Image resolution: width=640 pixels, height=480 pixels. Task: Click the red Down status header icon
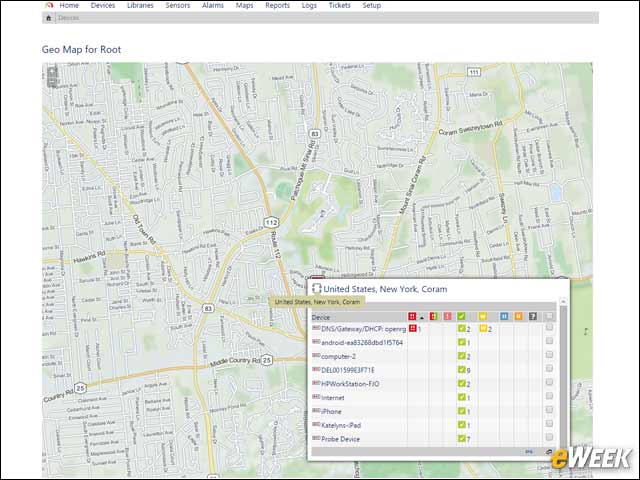click(x=412, y=316)
